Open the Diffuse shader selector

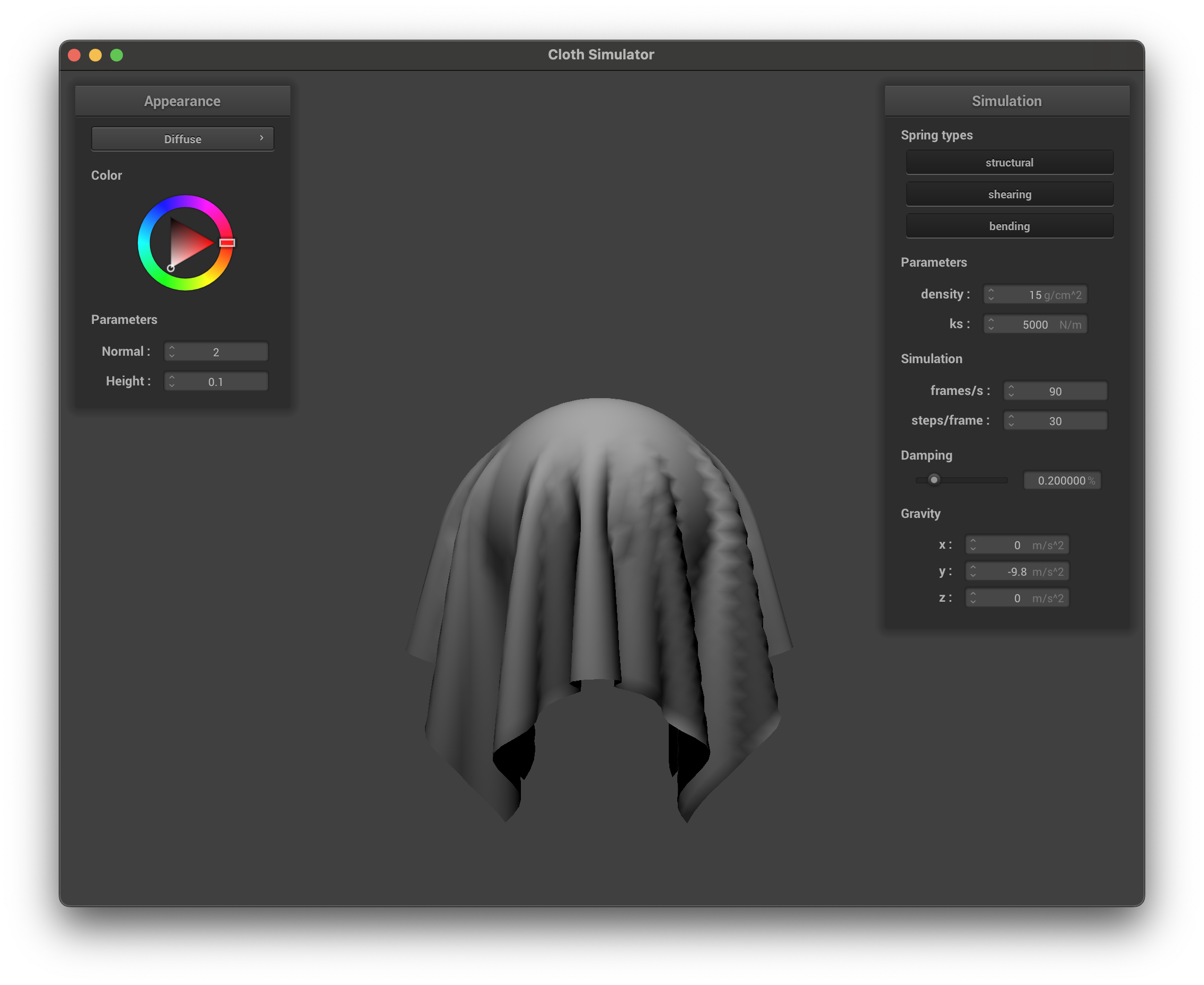pyautogui.click(x=183, y=138)
